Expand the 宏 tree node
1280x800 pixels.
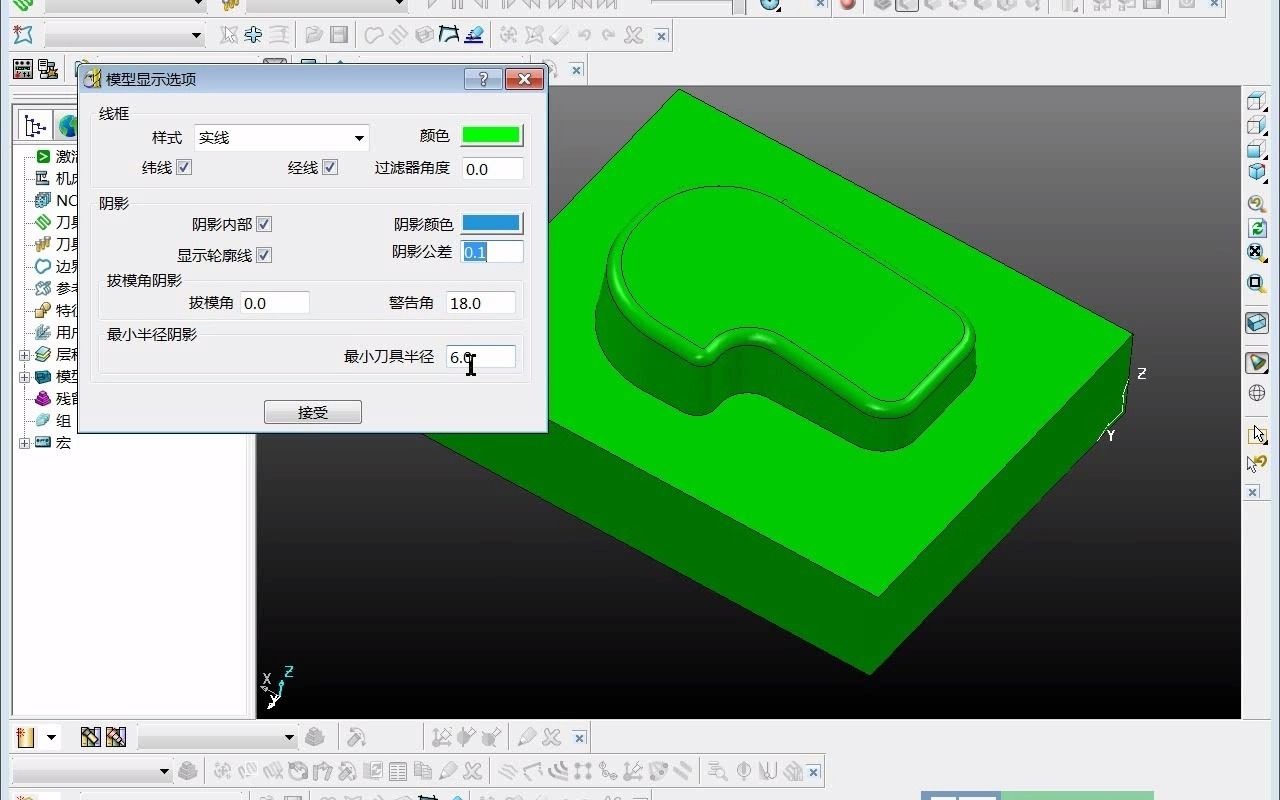pyautogui.click(x=24, y=442)
